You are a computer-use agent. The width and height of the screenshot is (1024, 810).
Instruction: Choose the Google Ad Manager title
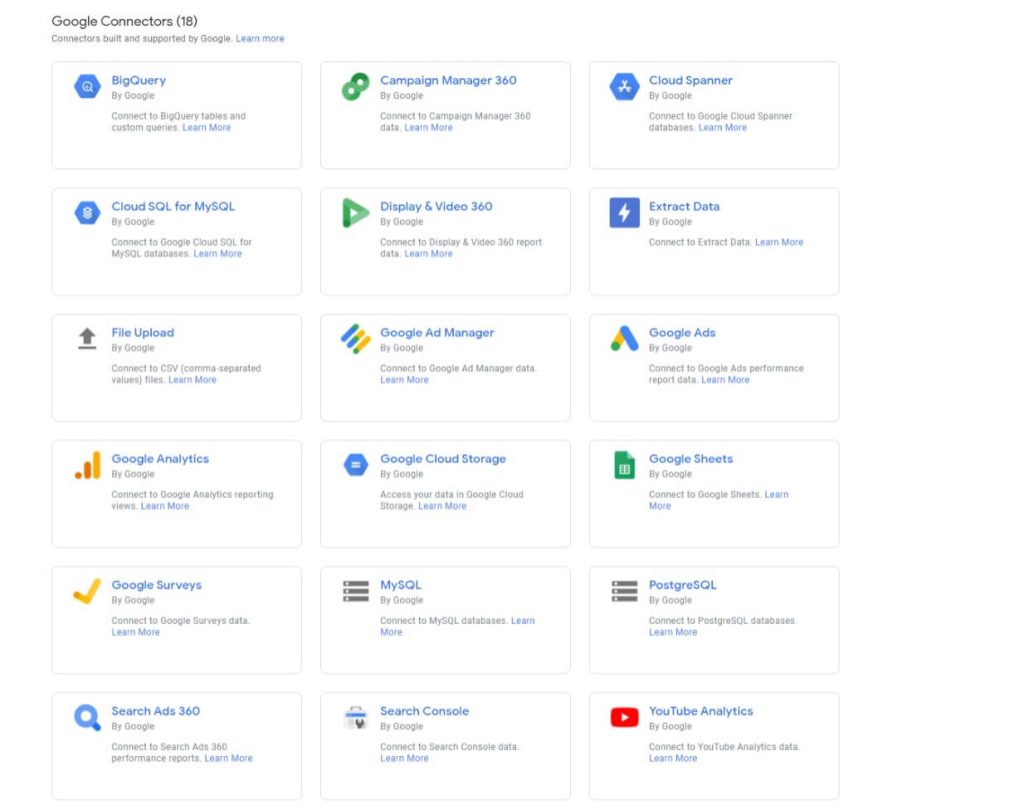pyautogui.click(x=437, y=332)
